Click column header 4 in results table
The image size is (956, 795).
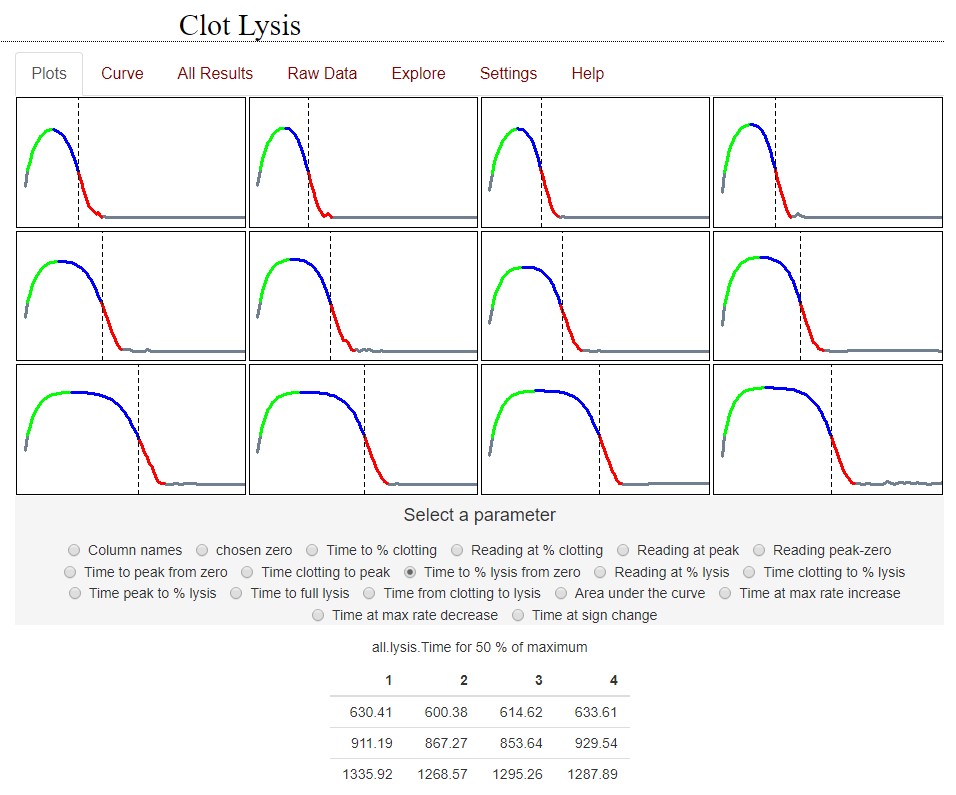tap(613, 680)
